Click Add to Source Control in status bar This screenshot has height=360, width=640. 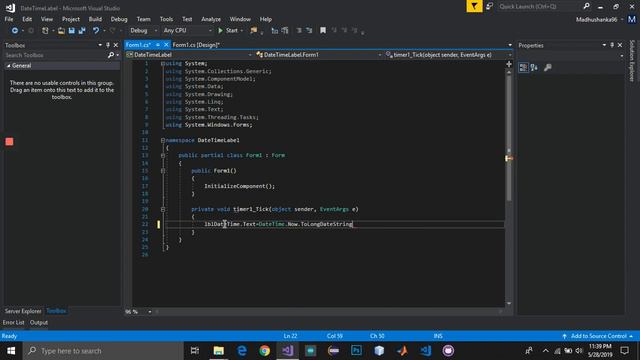coord(598,336)
